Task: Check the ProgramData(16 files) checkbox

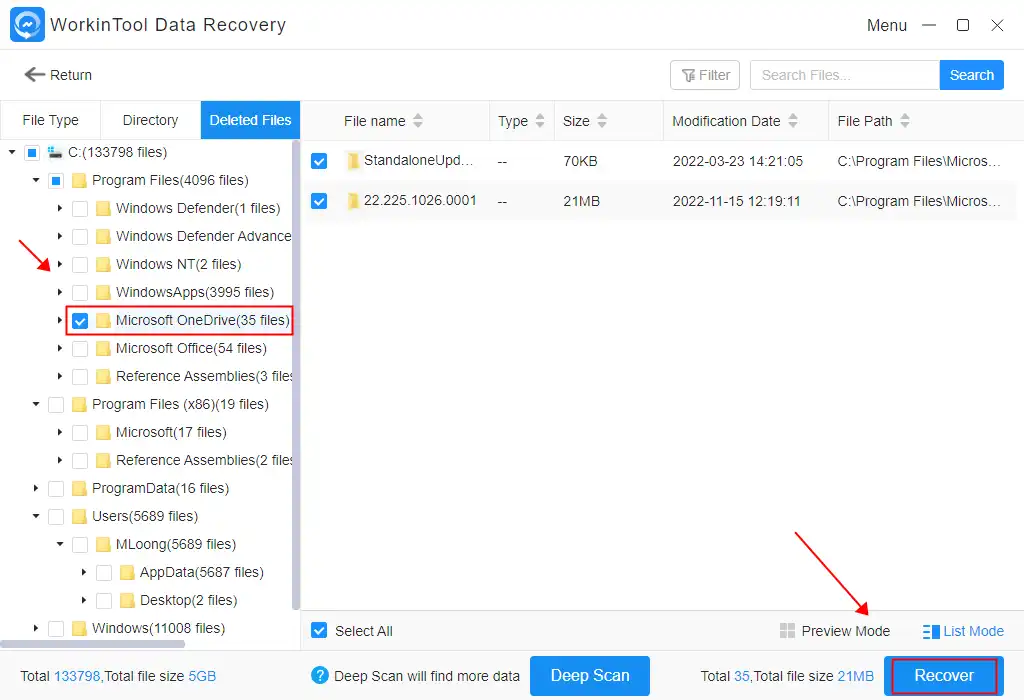Action: pyautogui.click(x=56, y=488)
